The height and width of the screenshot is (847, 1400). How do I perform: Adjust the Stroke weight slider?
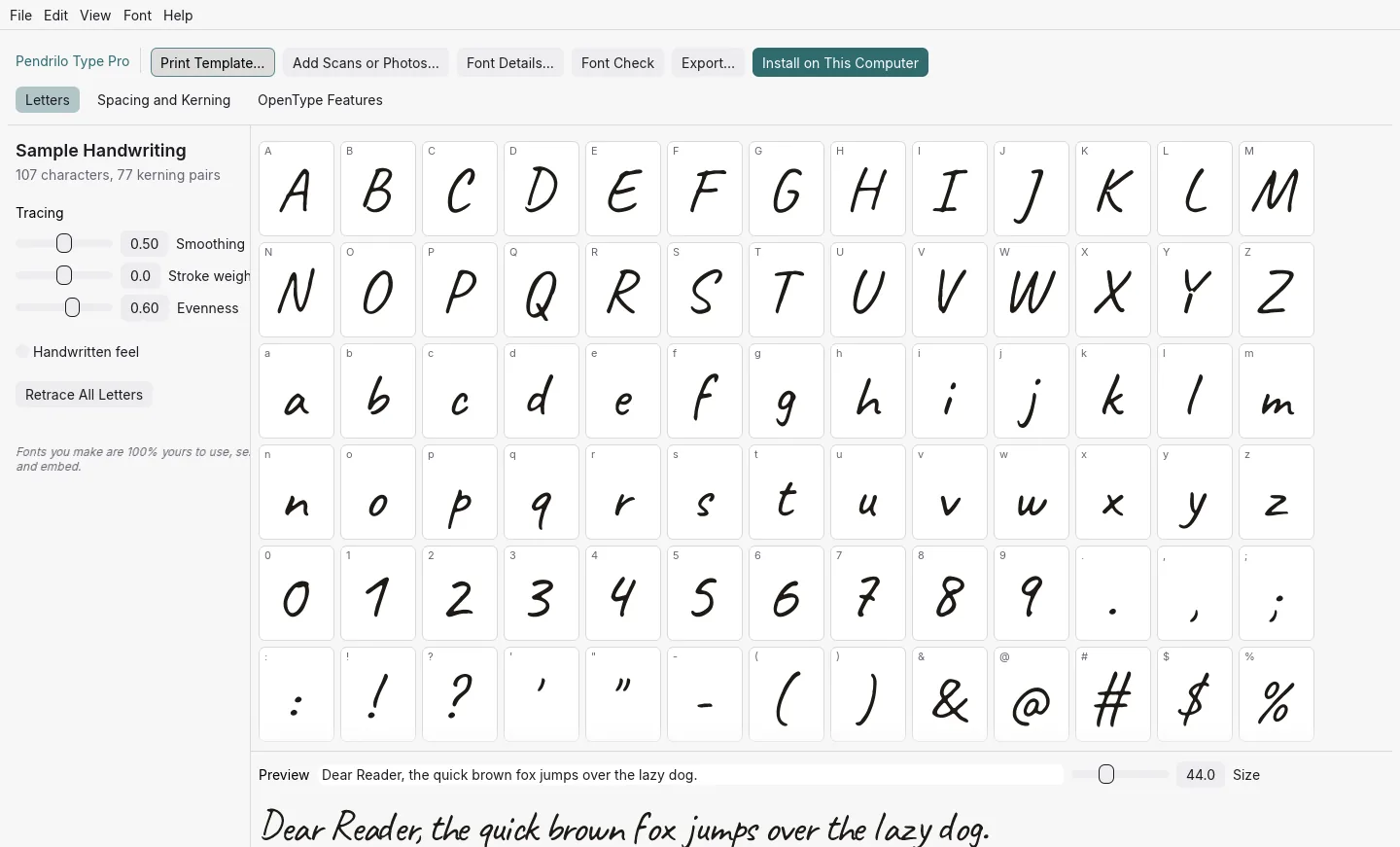click(x=64, y=275)
